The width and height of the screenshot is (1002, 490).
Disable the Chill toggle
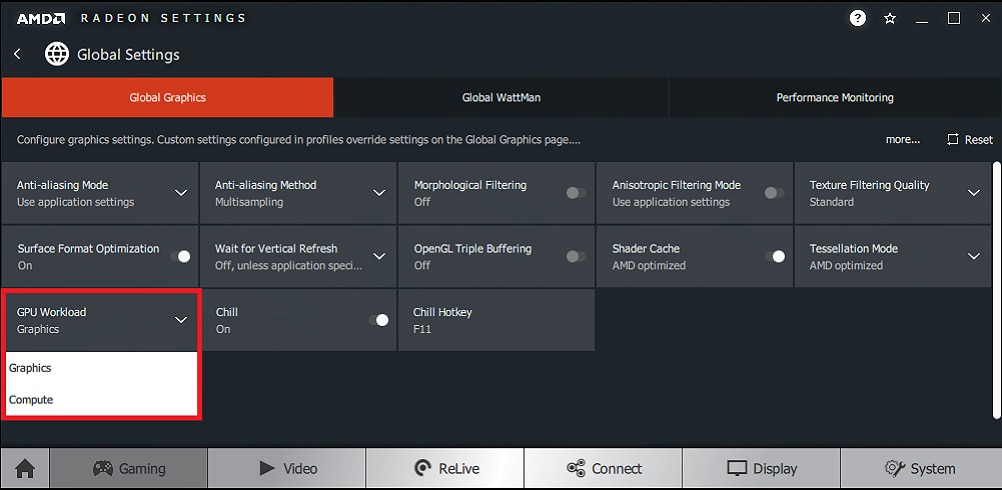click(x=378, y=320)
